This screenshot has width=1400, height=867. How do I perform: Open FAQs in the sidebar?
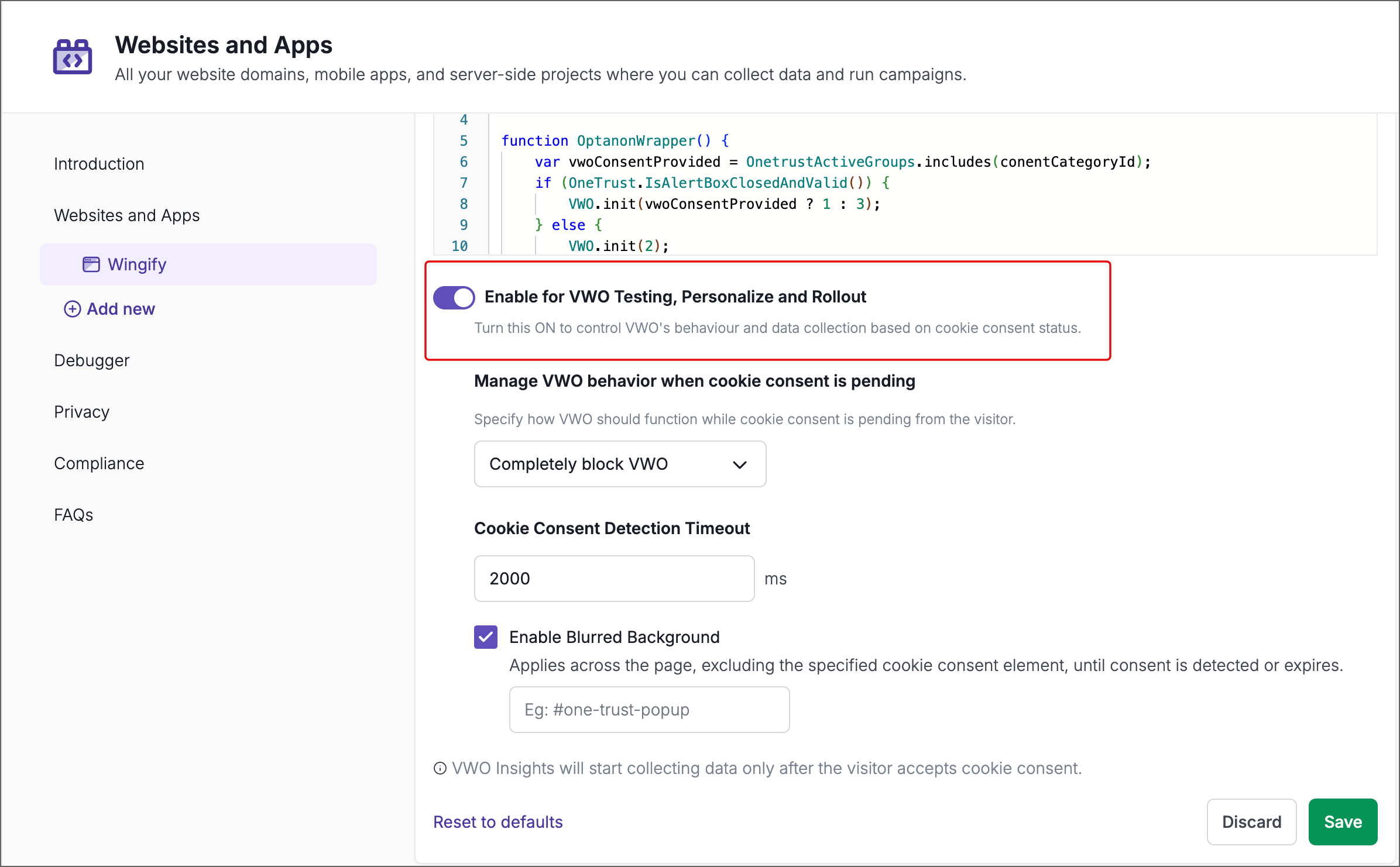click(x=74, y=515)
